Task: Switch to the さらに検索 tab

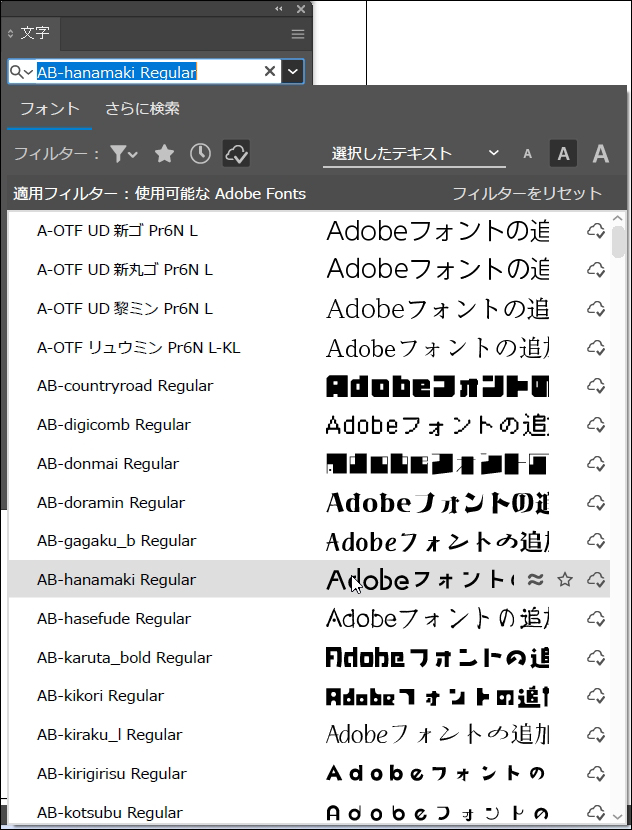Action: pos(142,109)
